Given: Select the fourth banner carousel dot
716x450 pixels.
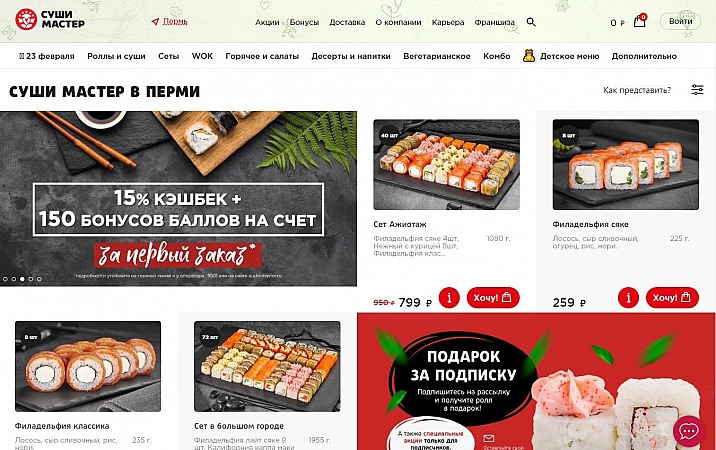Looking at the screenshot, I should pos(31,279).
